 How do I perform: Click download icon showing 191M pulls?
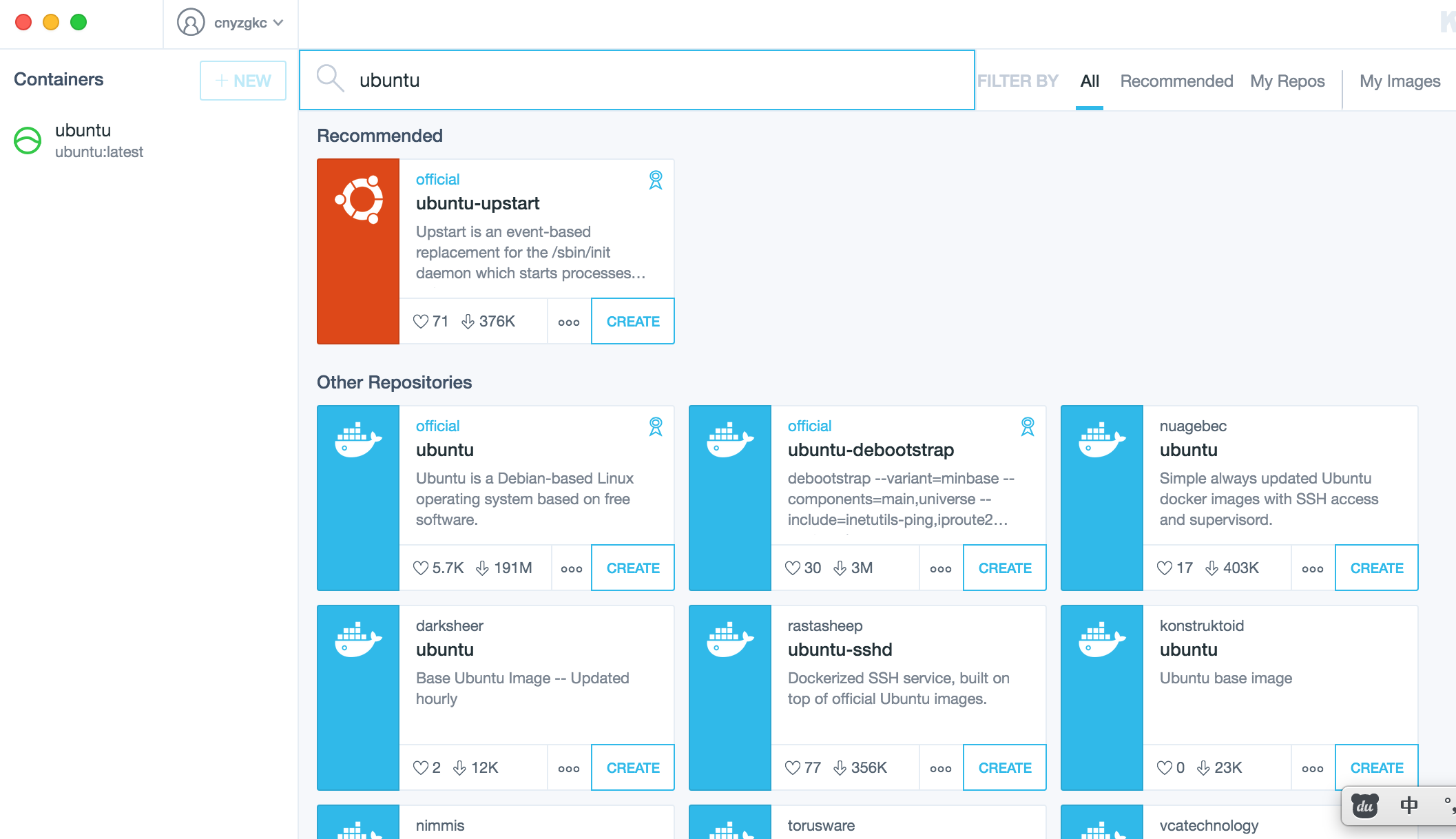pos(482,568)
